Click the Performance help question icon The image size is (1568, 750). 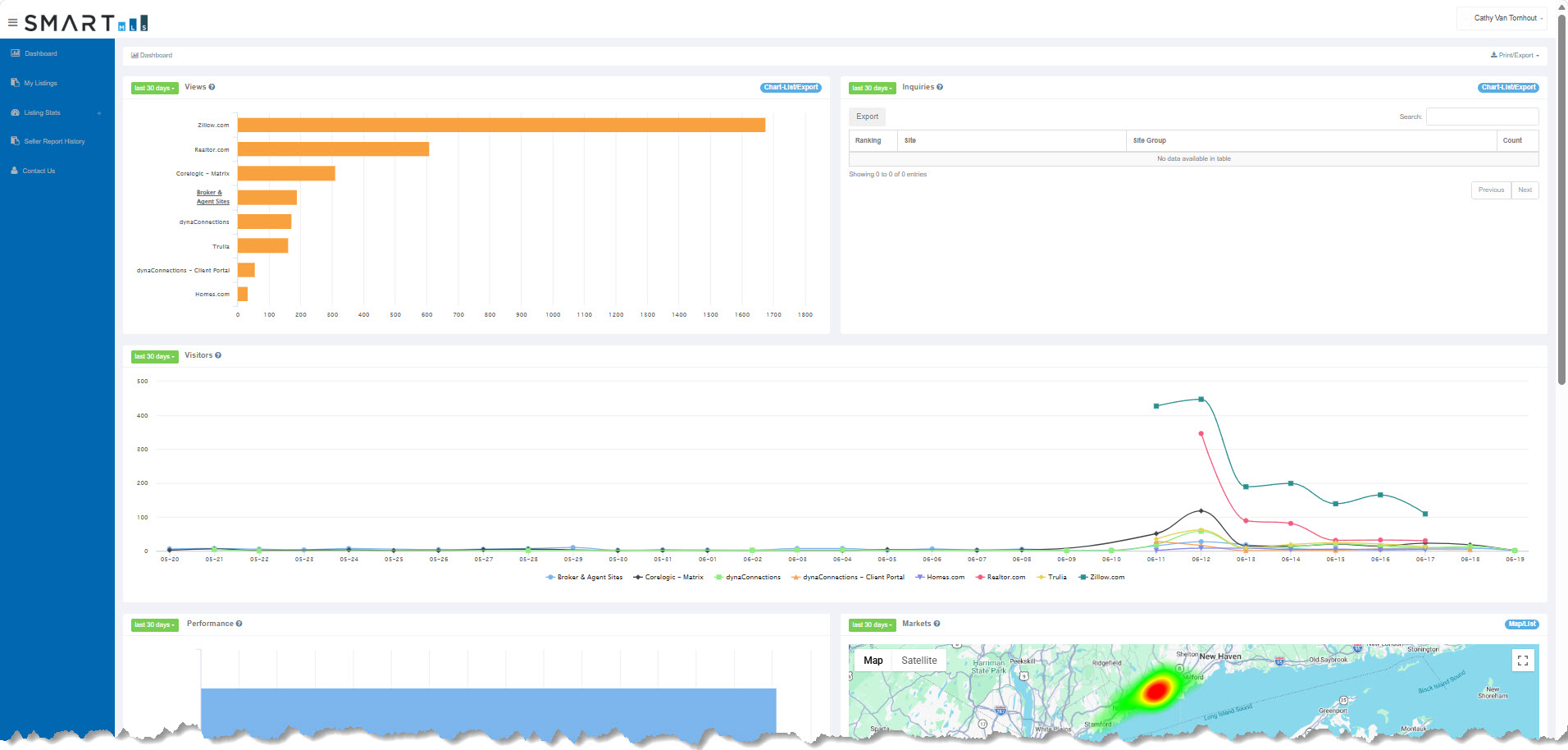239,624
